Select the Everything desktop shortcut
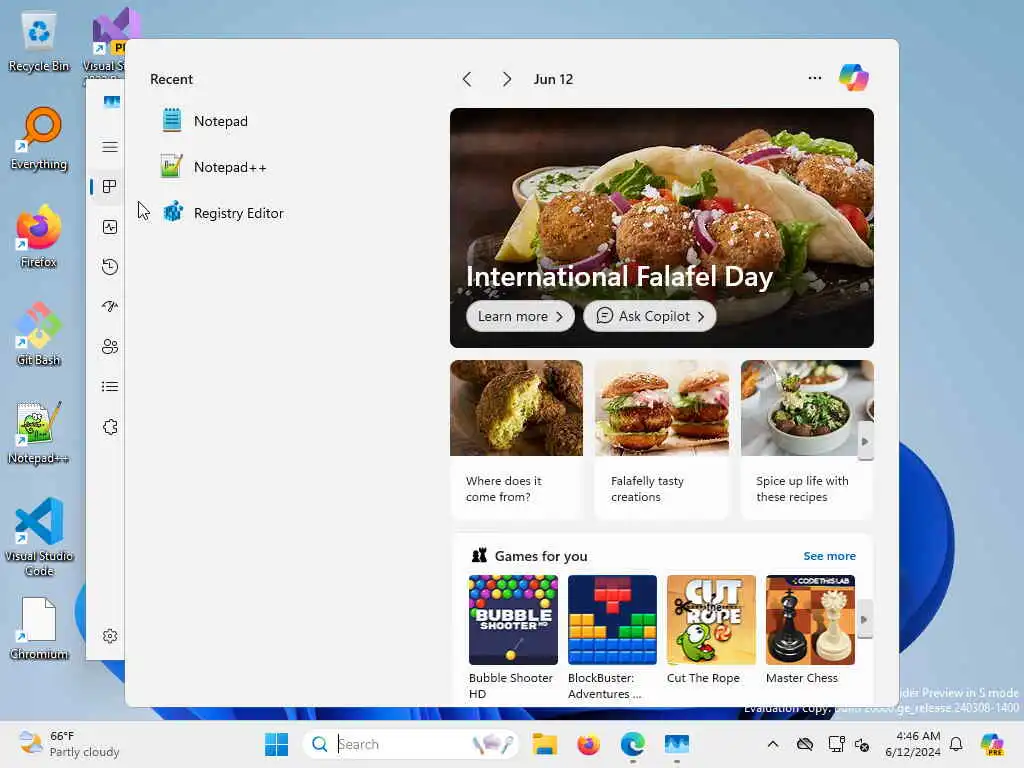The image size is (1024, 768). pyautogui.click(x=39, y=139)
